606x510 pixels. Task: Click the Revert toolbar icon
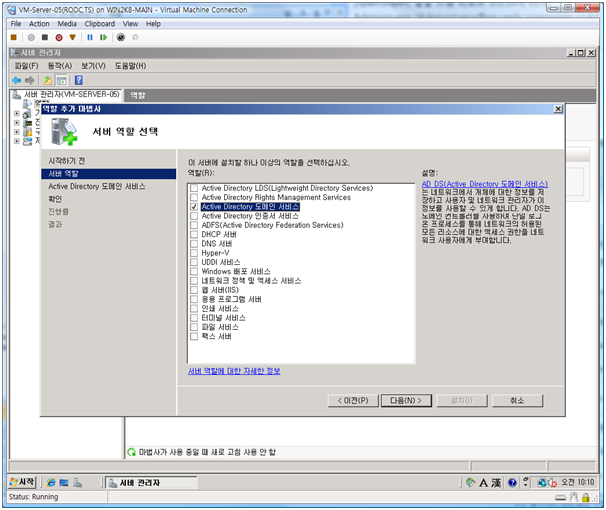click(135, 37)
